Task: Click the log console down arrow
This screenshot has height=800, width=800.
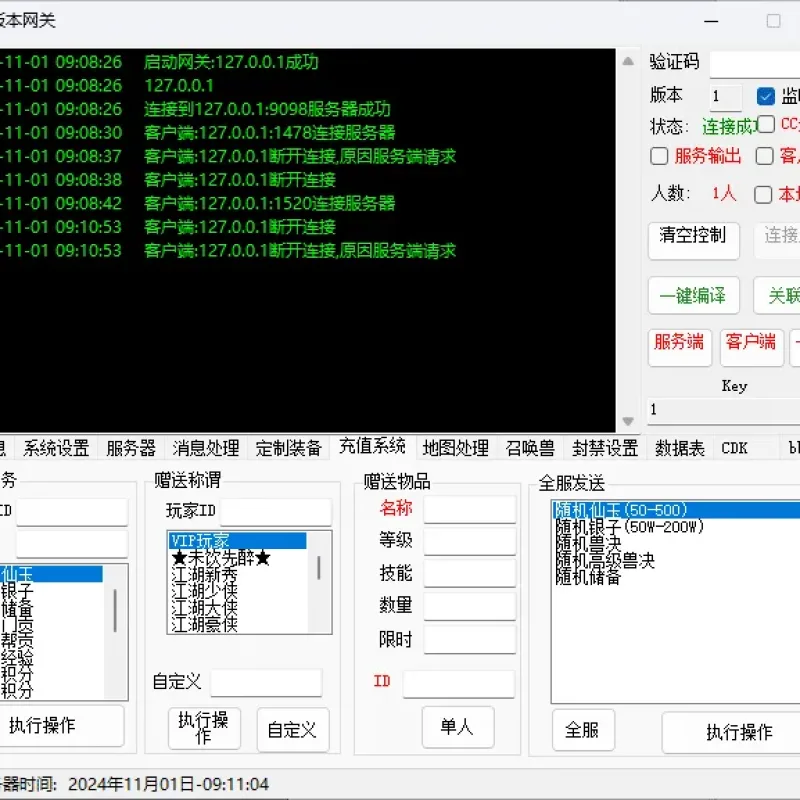Action: (x=628, y=421)
